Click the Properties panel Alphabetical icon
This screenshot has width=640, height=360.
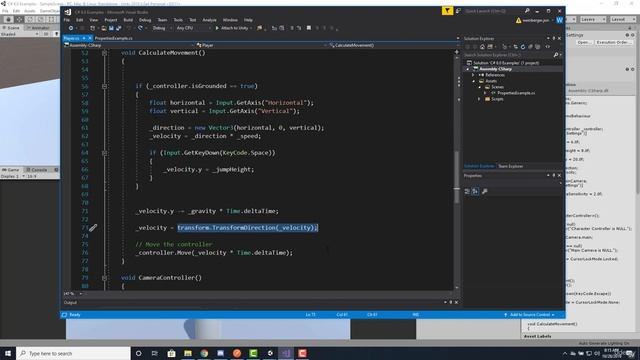[x=476, y=191]
